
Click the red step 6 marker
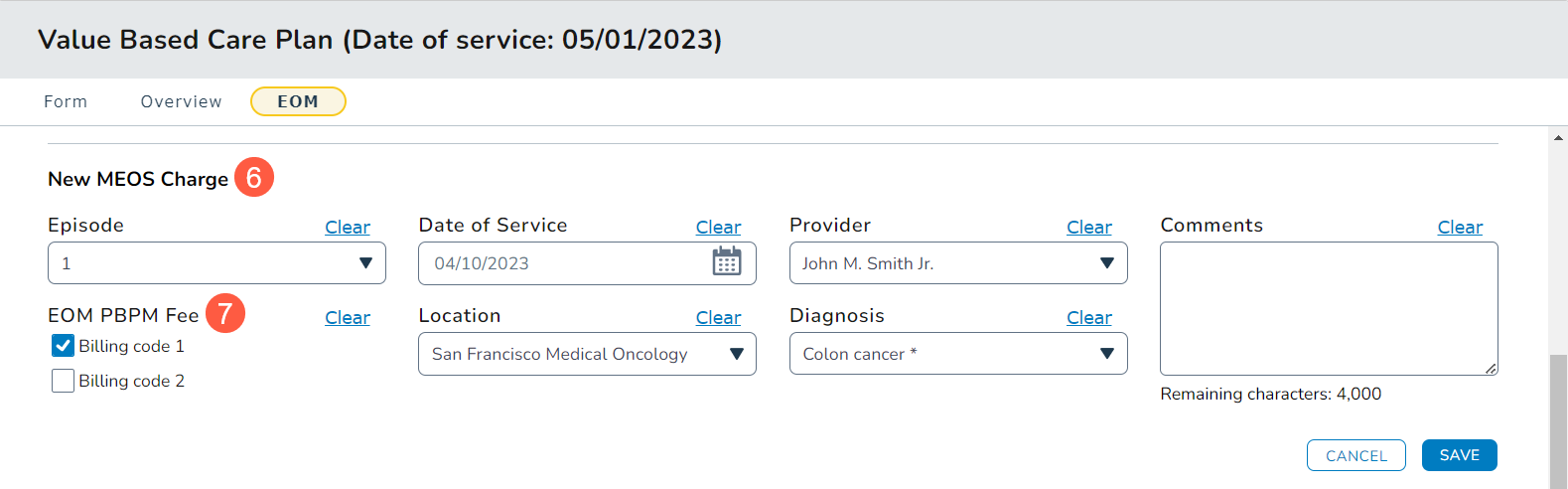(254, 178)
